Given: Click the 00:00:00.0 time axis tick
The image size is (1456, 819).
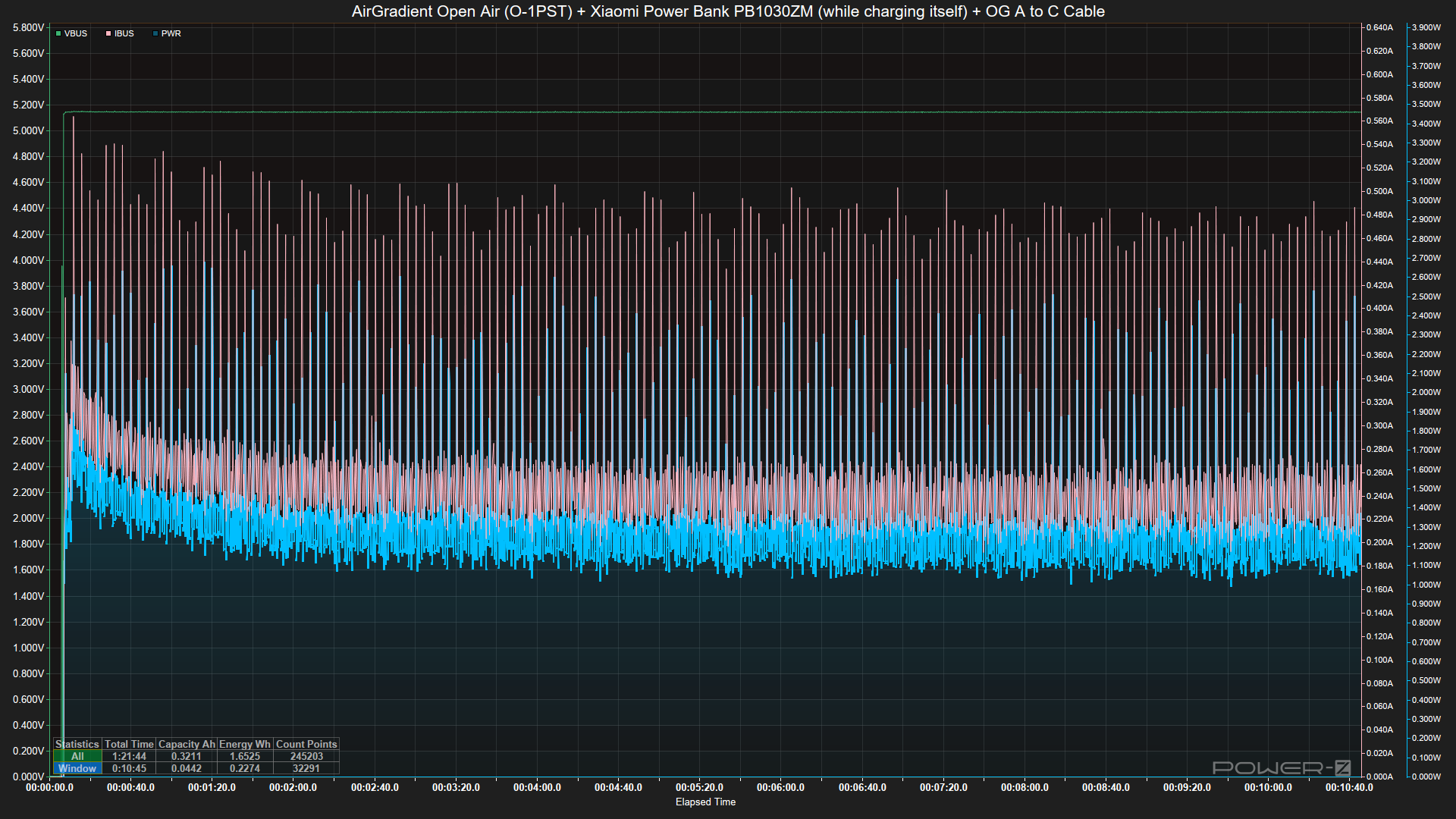Looking at the screenshot, I should [50, 787].
